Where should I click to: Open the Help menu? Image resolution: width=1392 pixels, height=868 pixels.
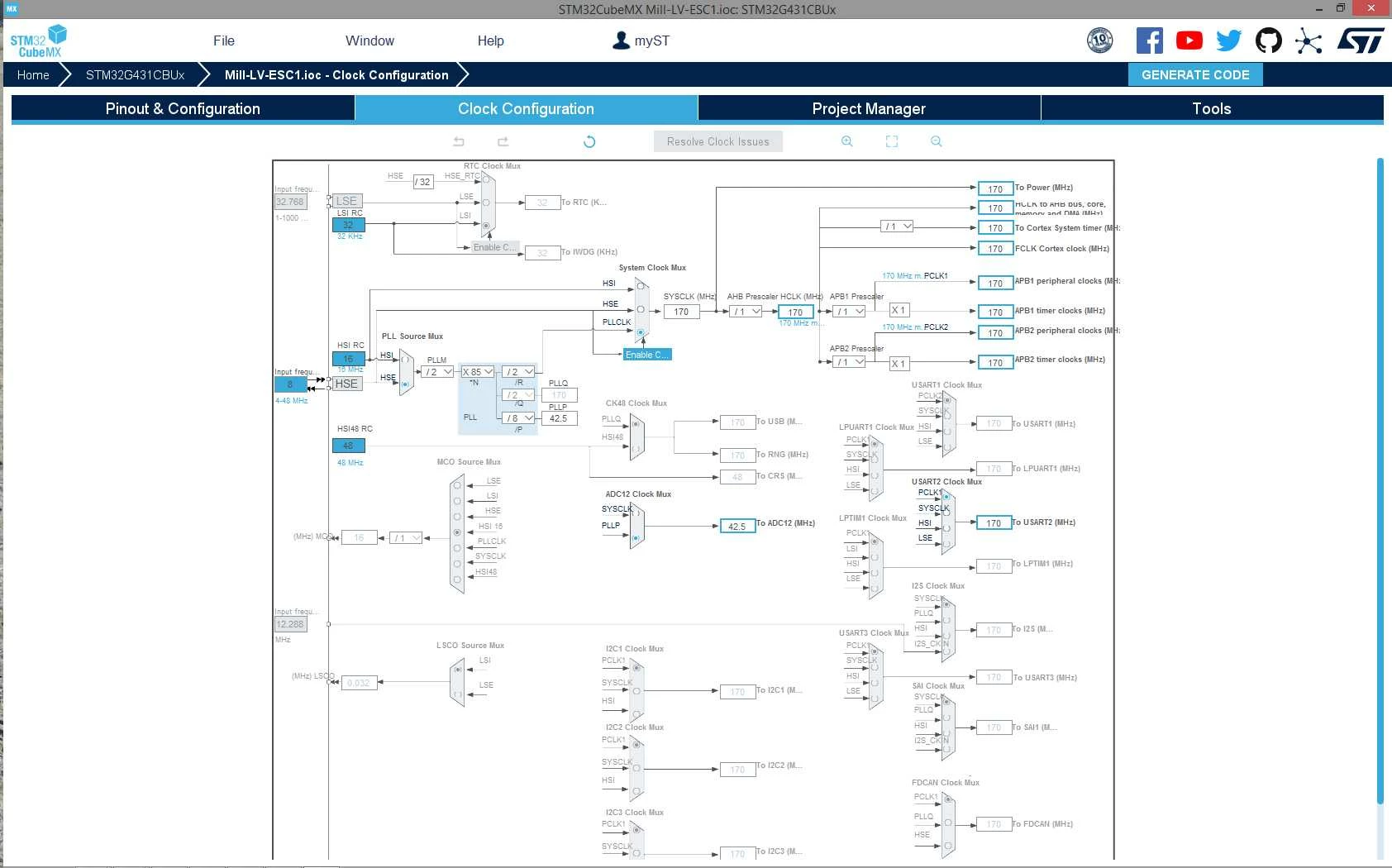pos(490,41)
